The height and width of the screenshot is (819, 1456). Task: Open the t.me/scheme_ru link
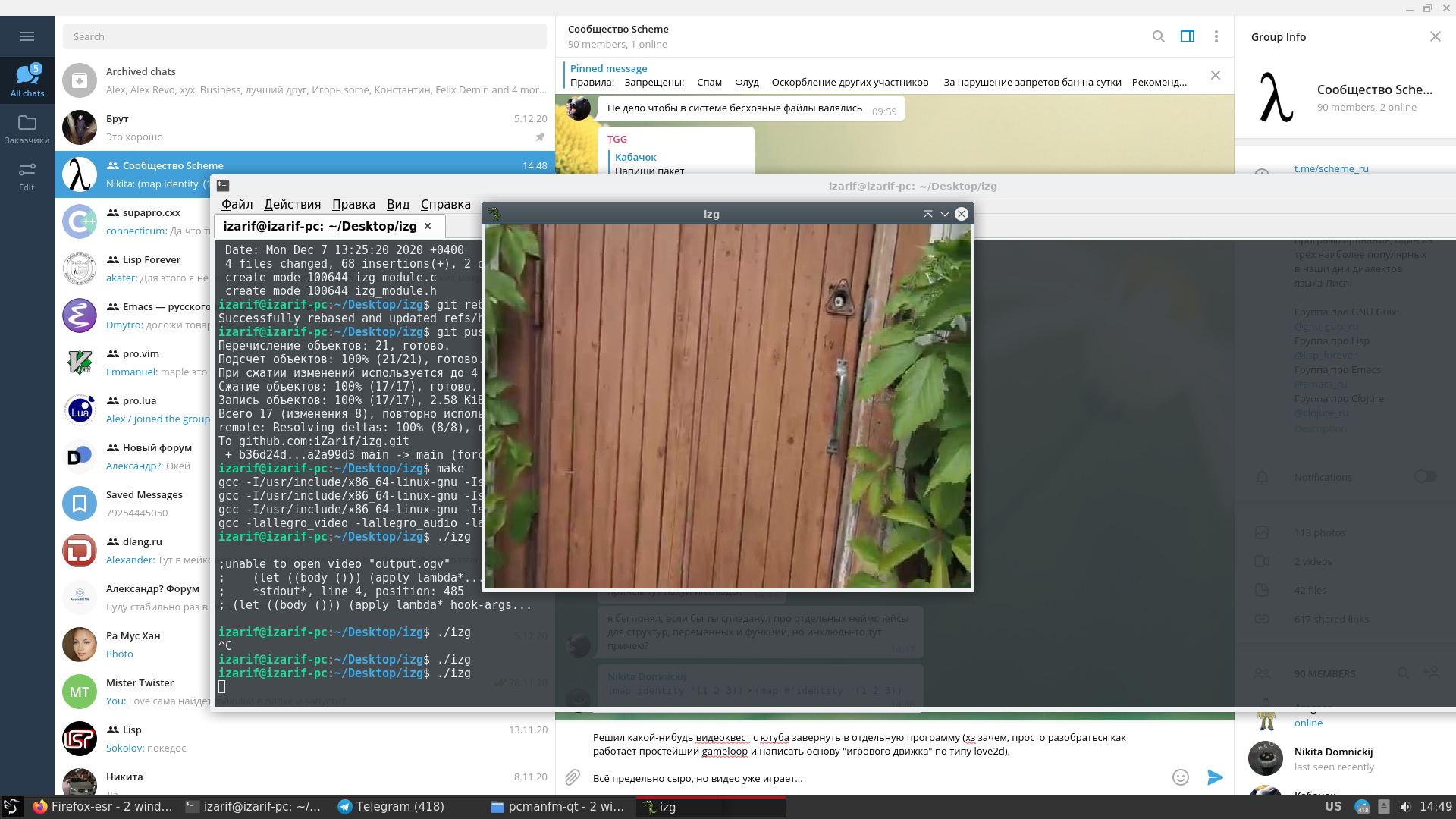tap(1331, 168)
